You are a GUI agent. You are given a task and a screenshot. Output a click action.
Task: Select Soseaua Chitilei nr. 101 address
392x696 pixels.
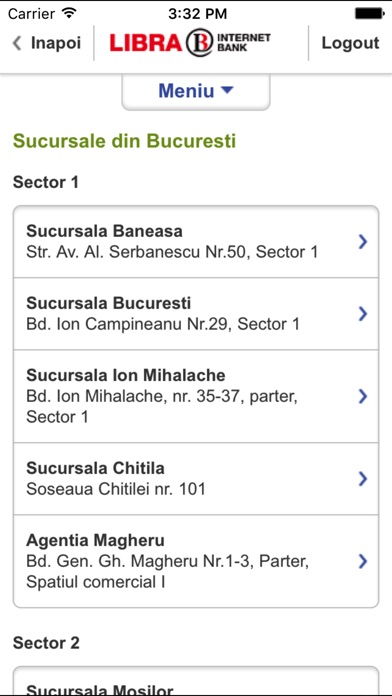(116, 489)
